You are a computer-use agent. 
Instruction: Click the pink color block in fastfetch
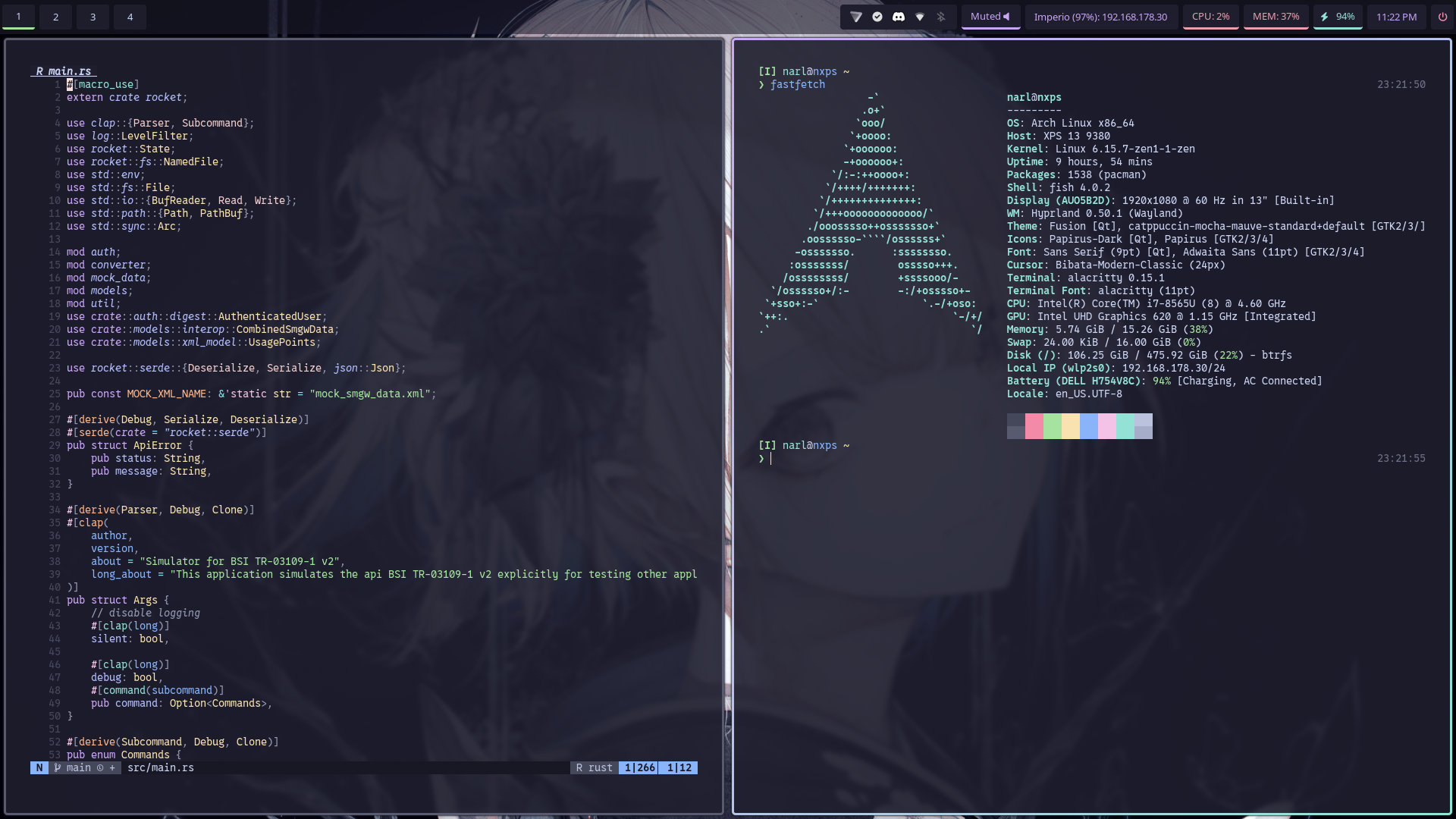1106,426
